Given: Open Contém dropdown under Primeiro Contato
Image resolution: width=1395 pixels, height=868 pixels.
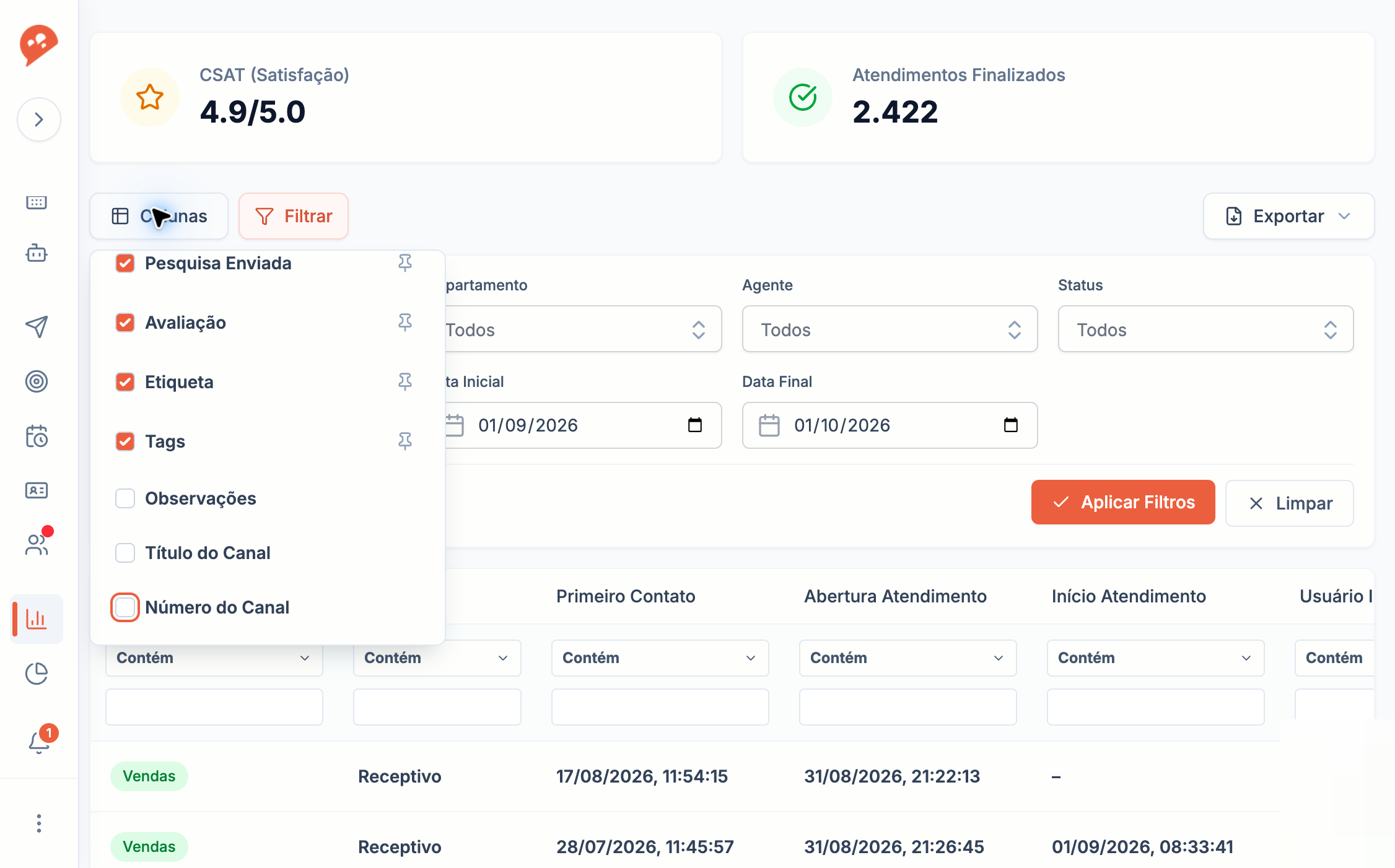Looking at the screenshot, I should (x=660, y=658).
